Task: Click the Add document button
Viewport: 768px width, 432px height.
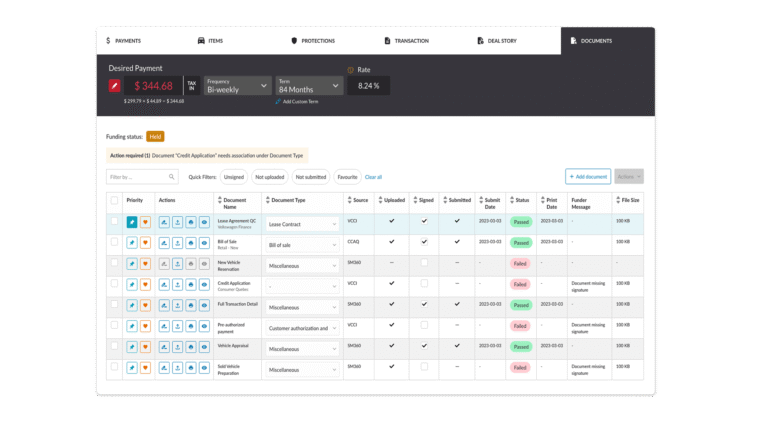Action: point(587,177)
